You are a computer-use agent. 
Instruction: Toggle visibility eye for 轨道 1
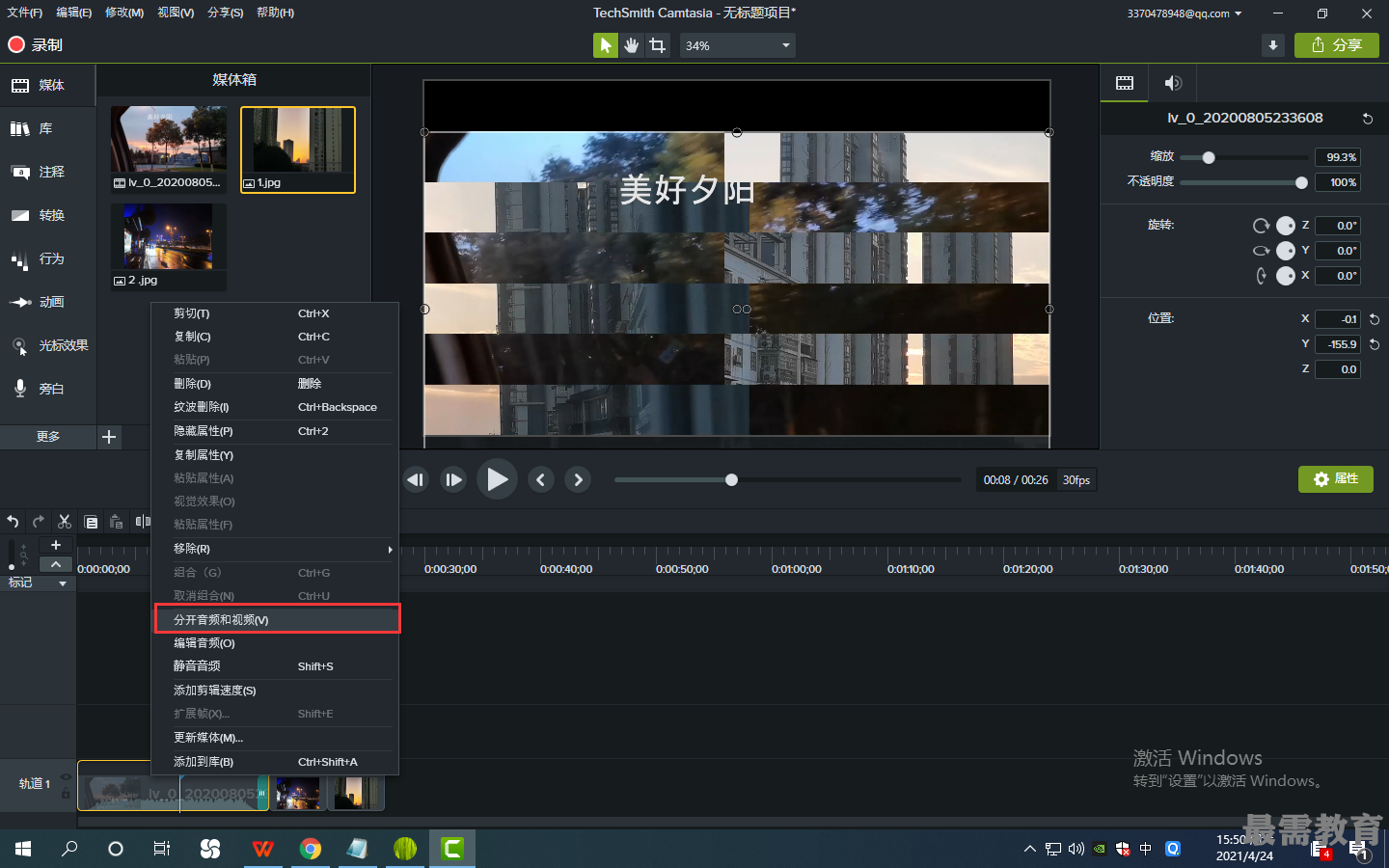pos(66,776)
